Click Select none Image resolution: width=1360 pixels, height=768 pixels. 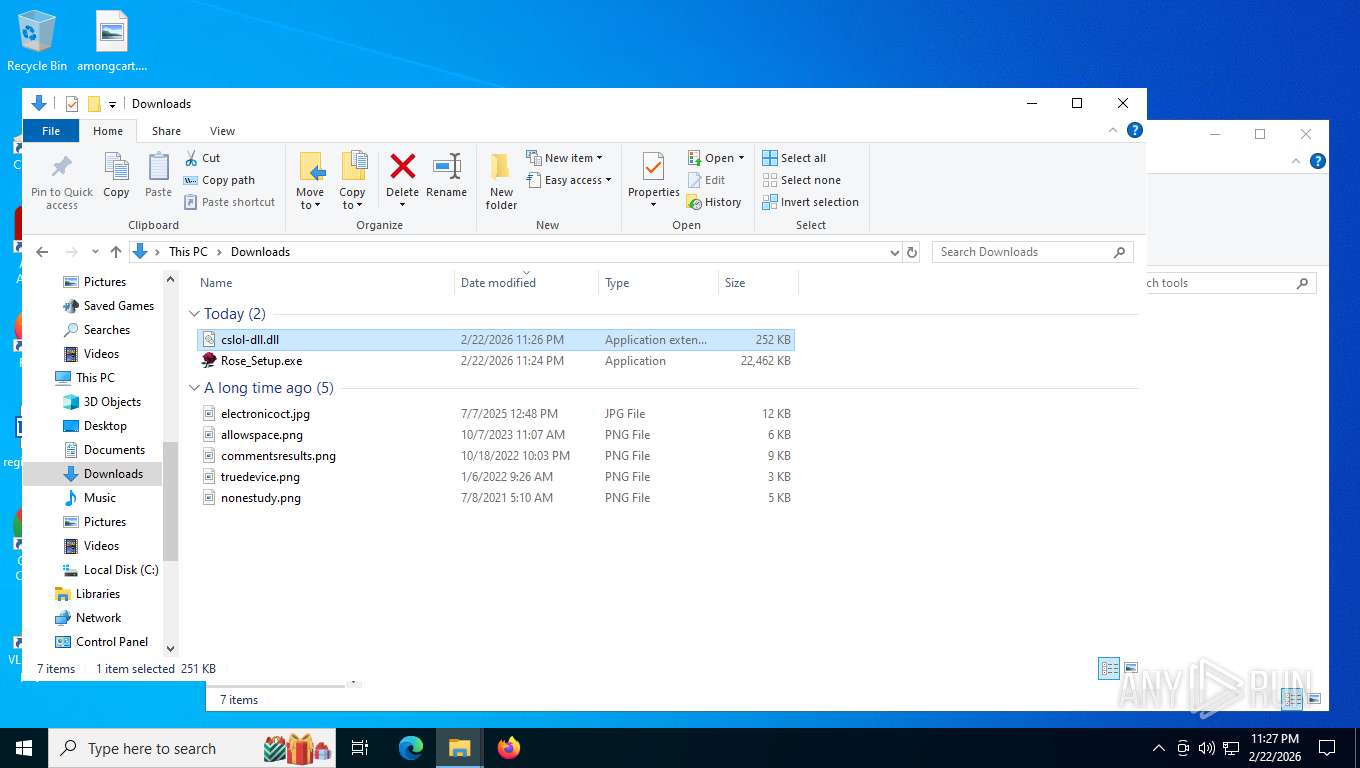tap(801, 180)
